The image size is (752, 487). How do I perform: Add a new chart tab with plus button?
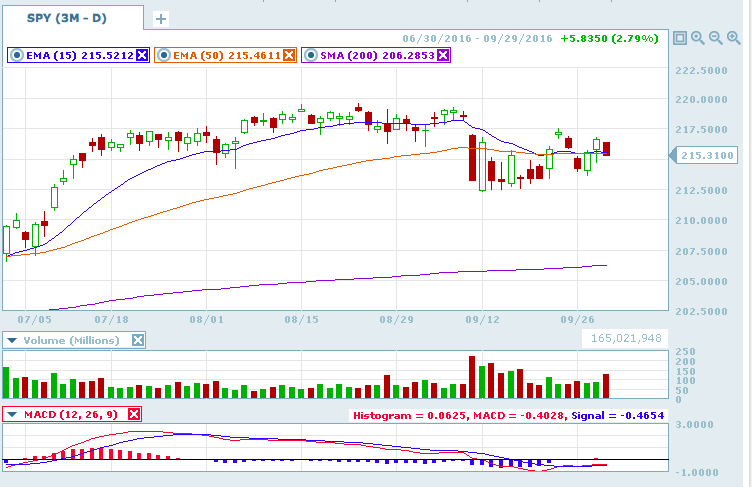pos(161,19)
